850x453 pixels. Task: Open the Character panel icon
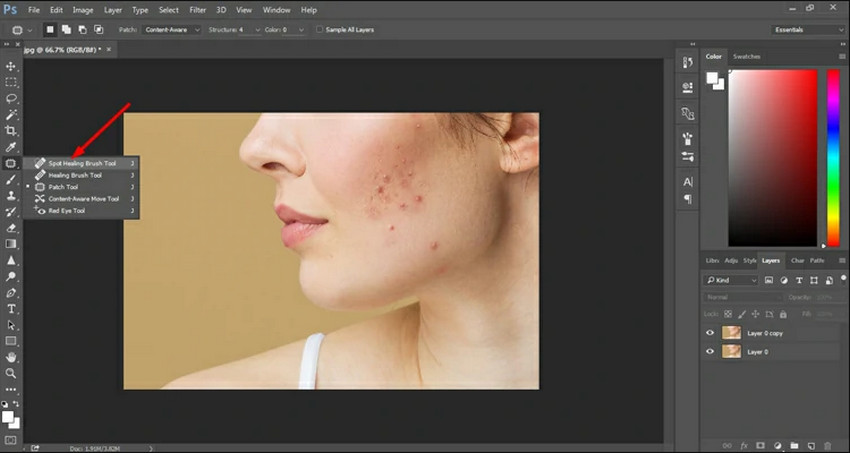pos(687,182)
